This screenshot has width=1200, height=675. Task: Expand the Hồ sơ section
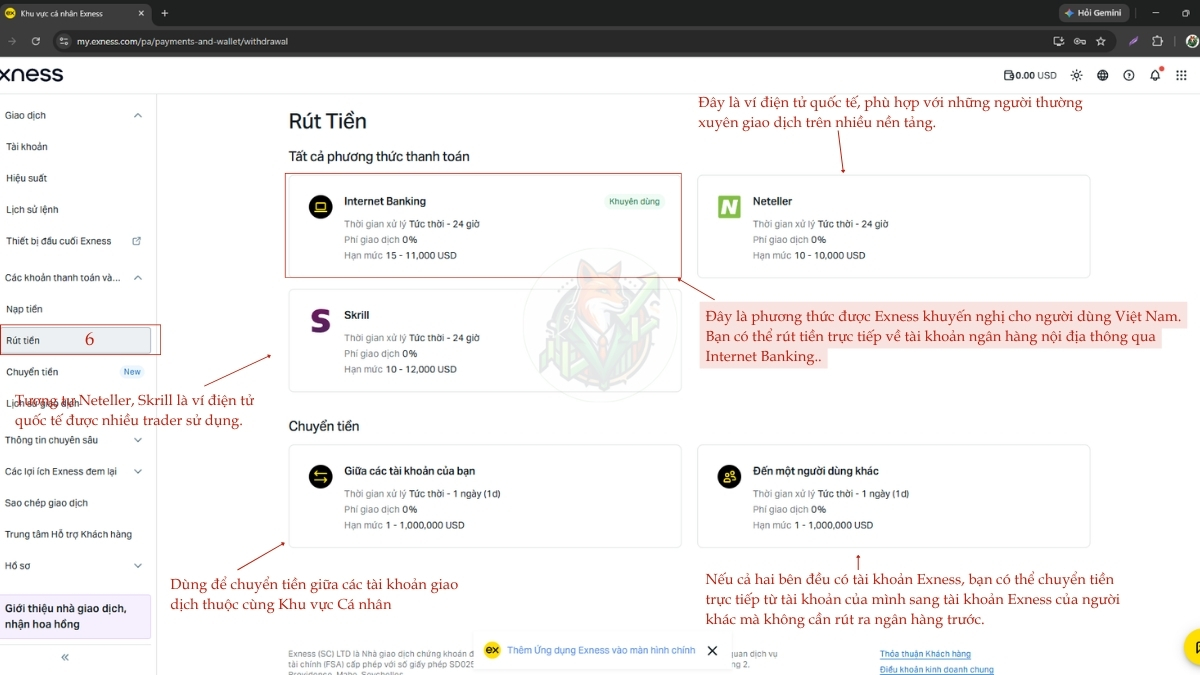point(138,566)
